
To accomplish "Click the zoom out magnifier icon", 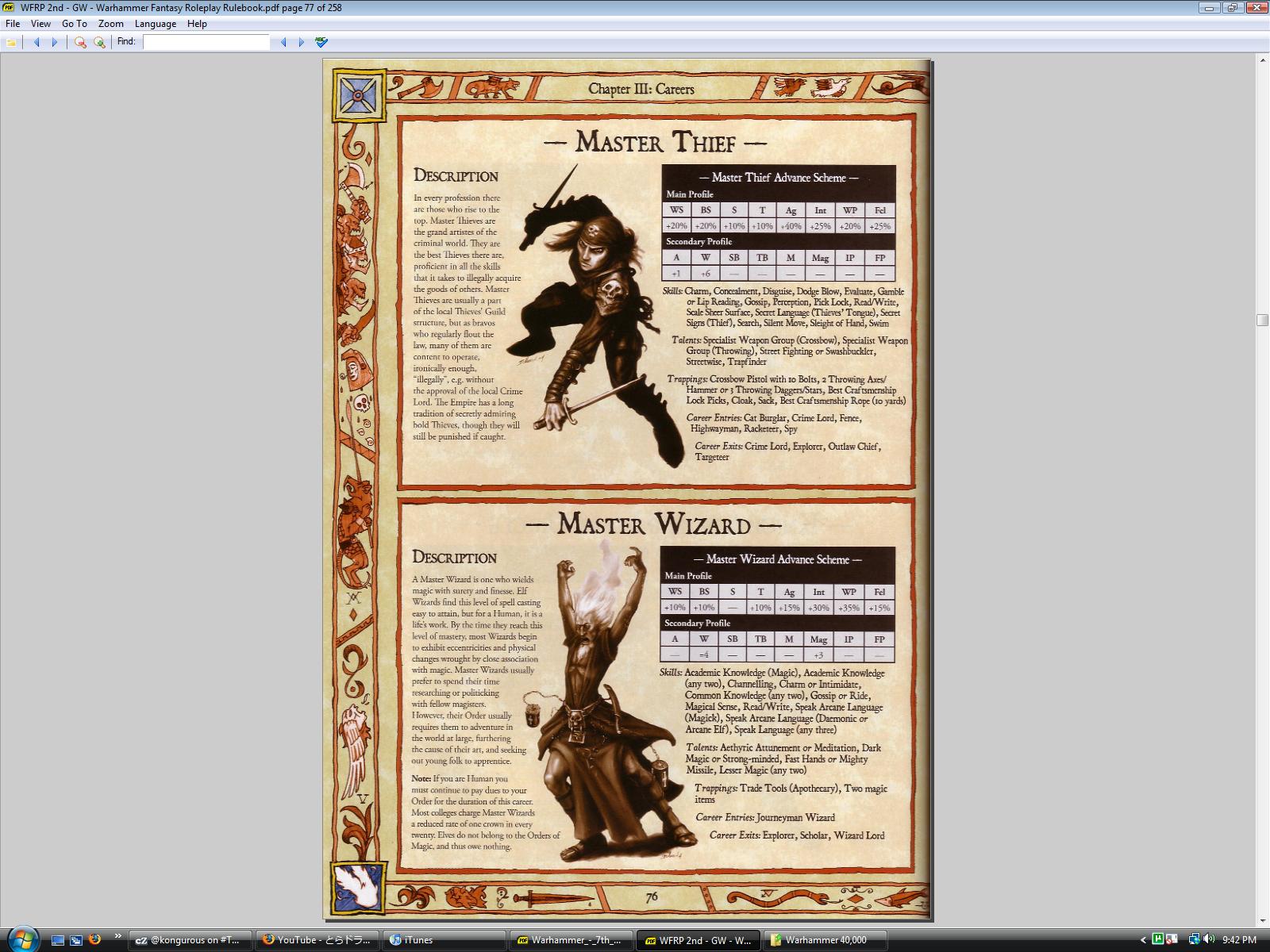I will click(x=80, y=42).
